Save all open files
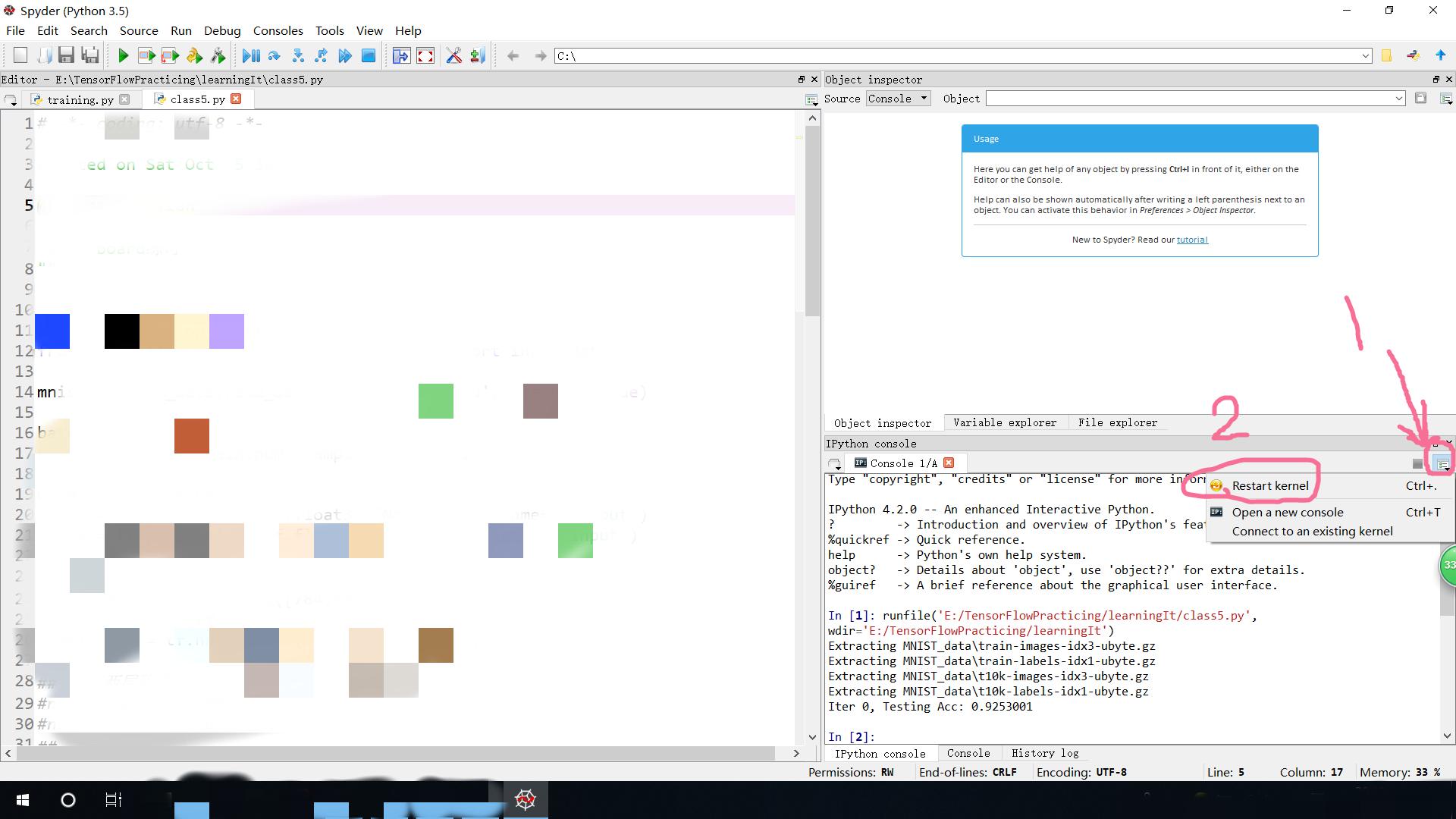Image resolution: width=1456 pixels, height=819 pixels. point(90,55)
